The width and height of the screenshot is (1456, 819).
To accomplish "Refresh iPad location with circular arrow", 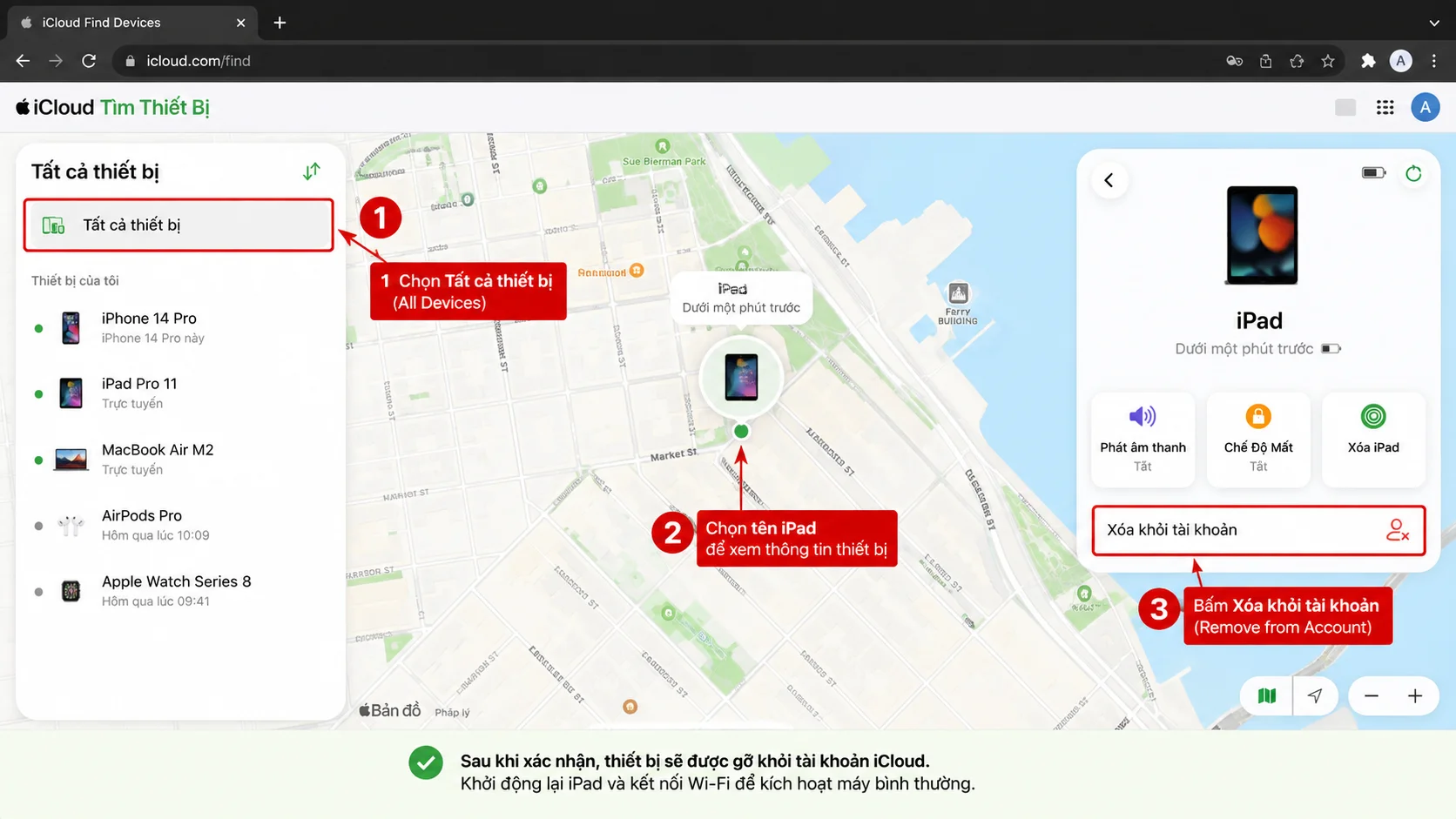I will point(1413,173).
